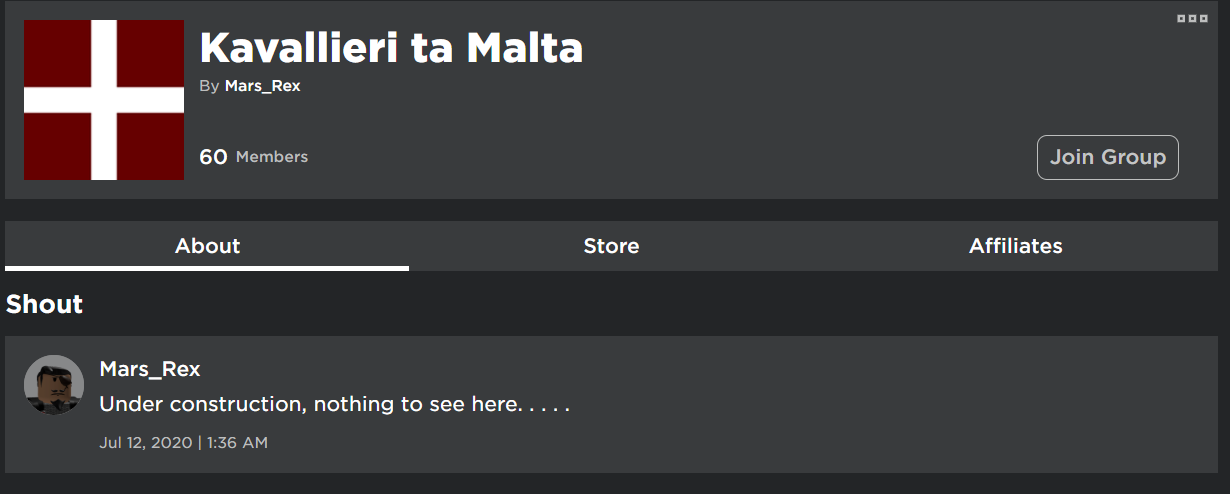Image resolution: width=1230 pixels, height=494 pixels.
Task: Select the About tab
Action: 207,246
